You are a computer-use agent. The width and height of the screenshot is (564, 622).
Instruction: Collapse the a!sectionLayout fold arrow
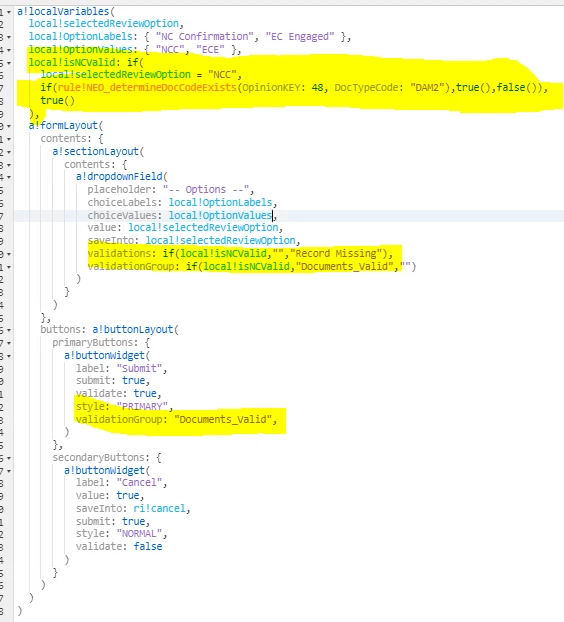click(9, 152)
